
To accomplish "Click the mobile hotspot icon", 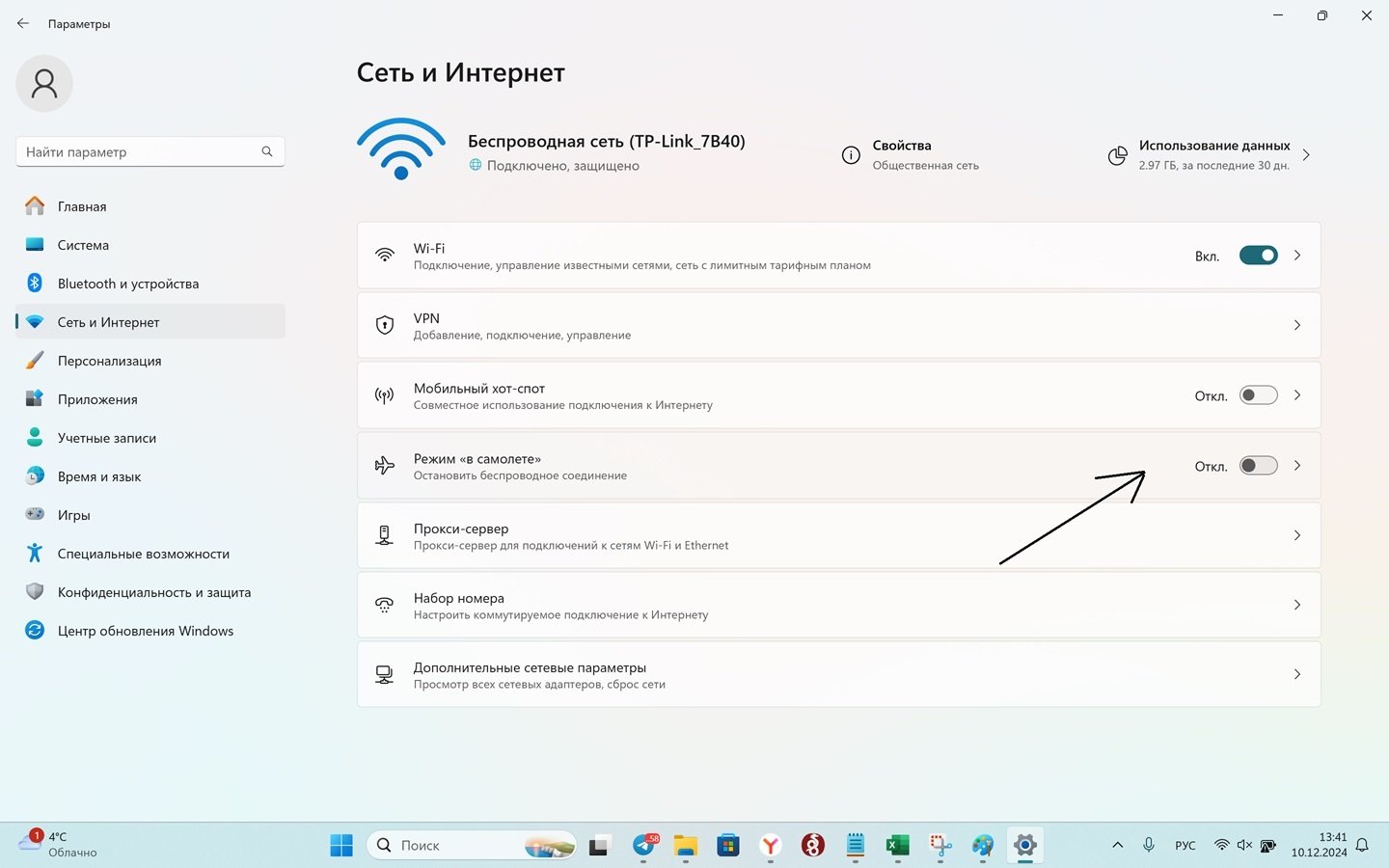I will (x=385, y=395).
